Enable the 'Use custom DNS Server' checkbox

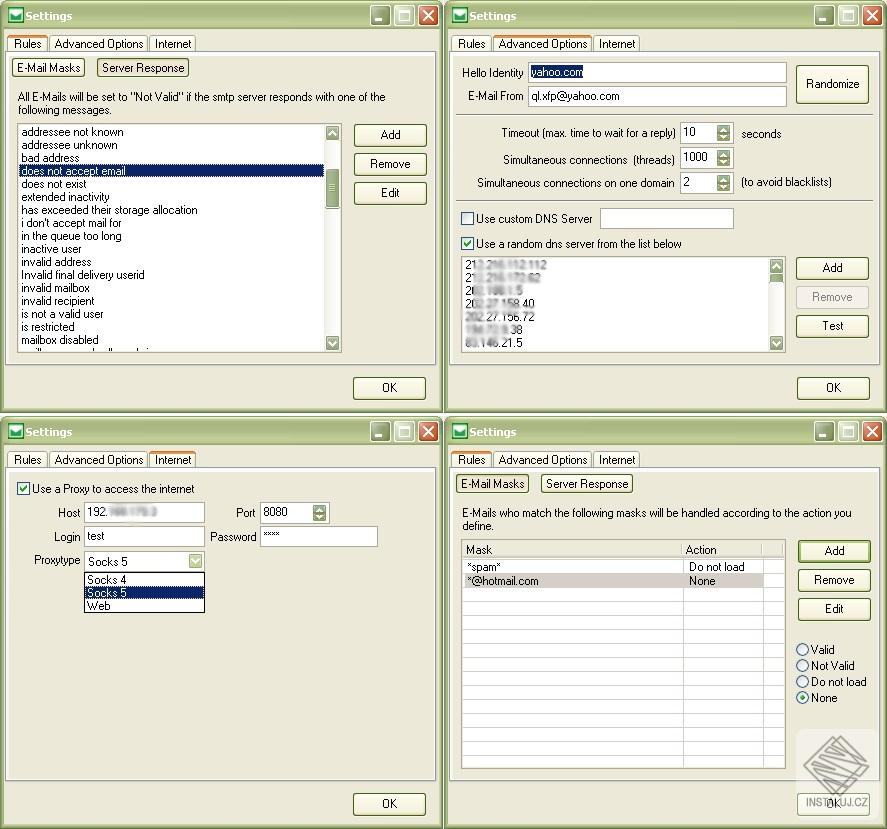(466, 218)
